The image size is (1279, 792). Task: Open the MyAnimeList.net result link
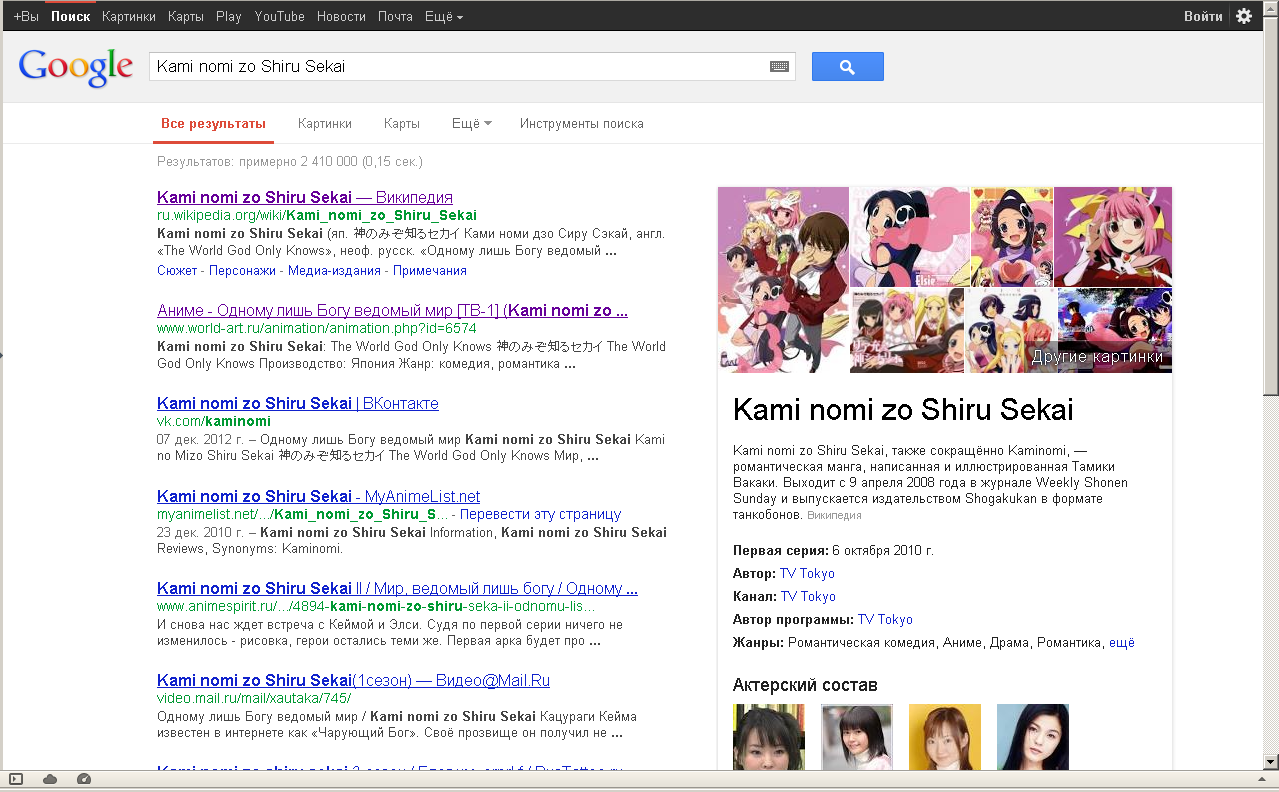[319, 496]
